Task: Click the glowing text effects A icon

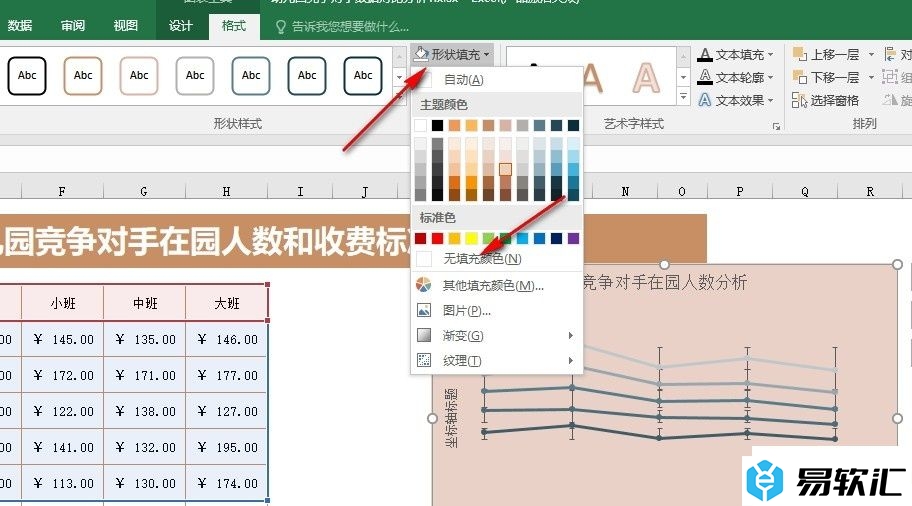Action: coord(705,100)
